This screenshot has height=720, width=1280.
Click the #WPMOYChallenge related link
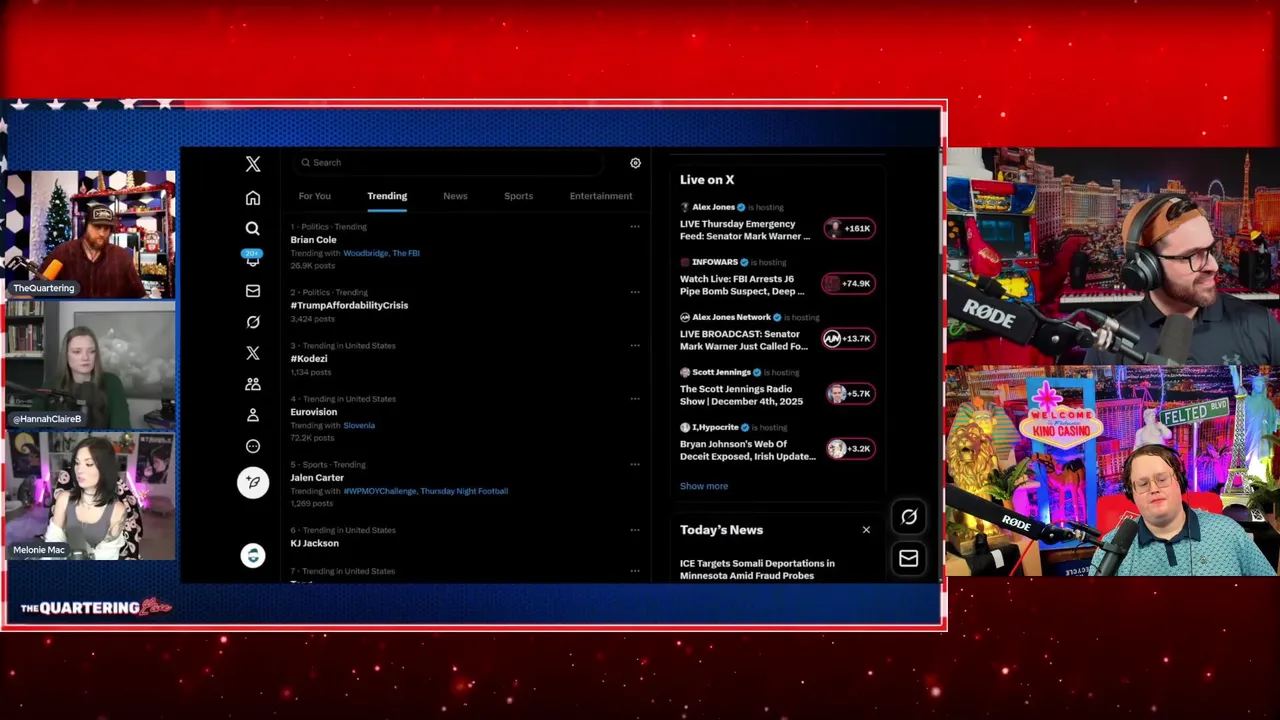tap(379, 491)
